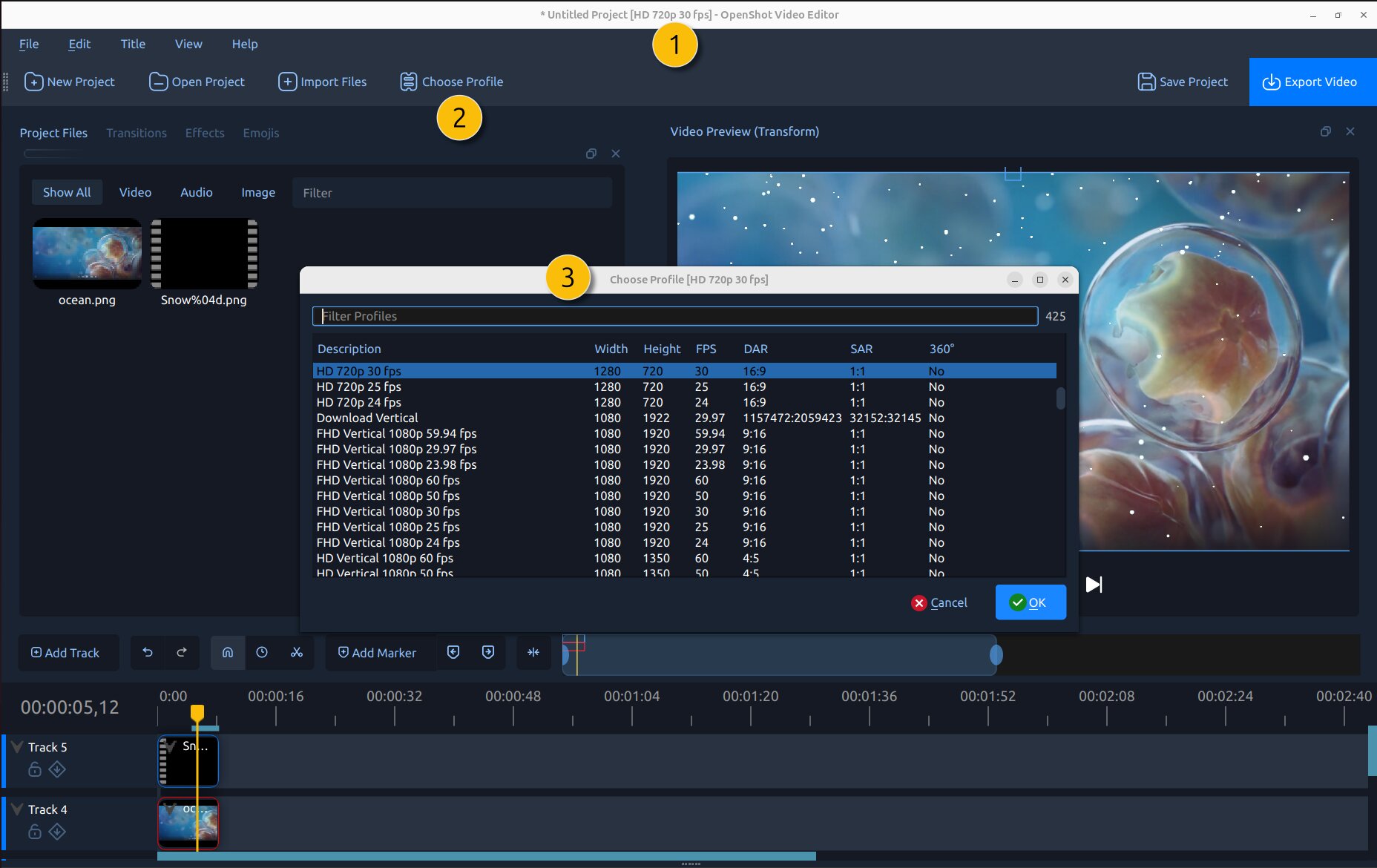Screen dimensions: 1377x868
Task: Click the Add Marker button
Action: [x=377, y=652]
